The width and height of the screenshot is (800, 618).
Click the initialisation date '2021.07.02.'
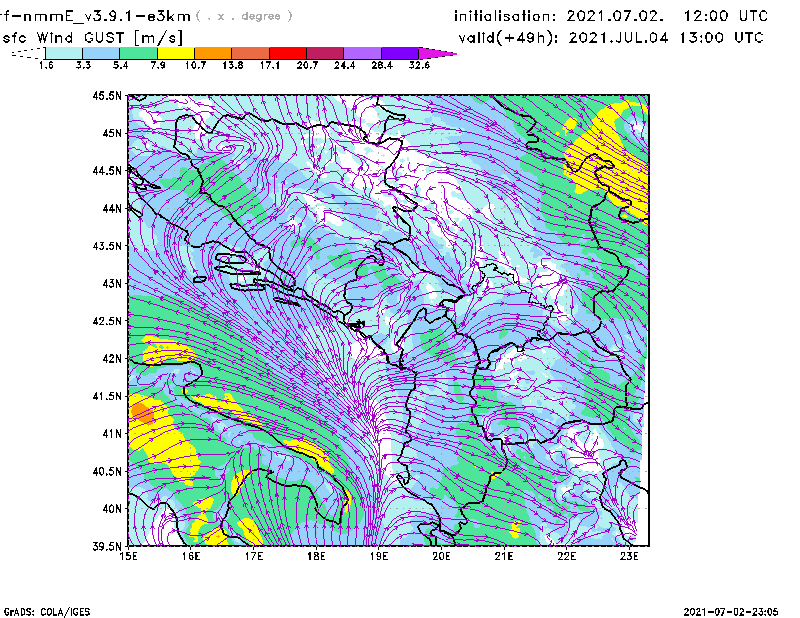click(616, 16)
